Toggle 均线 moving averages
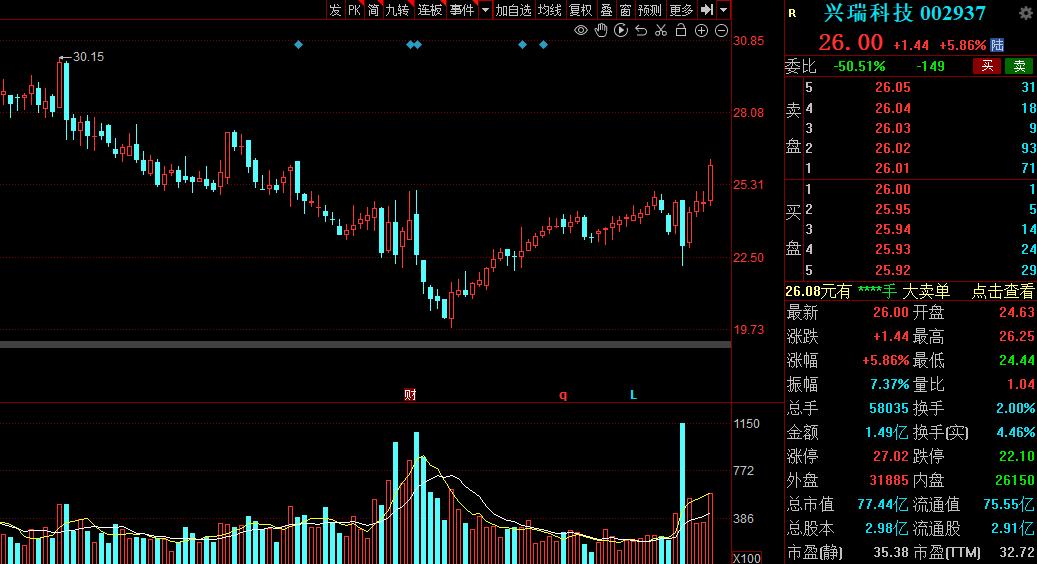 click(x=550, y=10)
